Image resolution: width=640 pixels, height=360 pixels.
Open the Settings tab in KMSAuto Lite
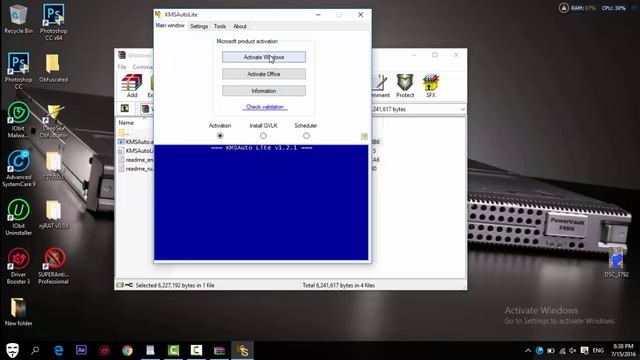199,26
